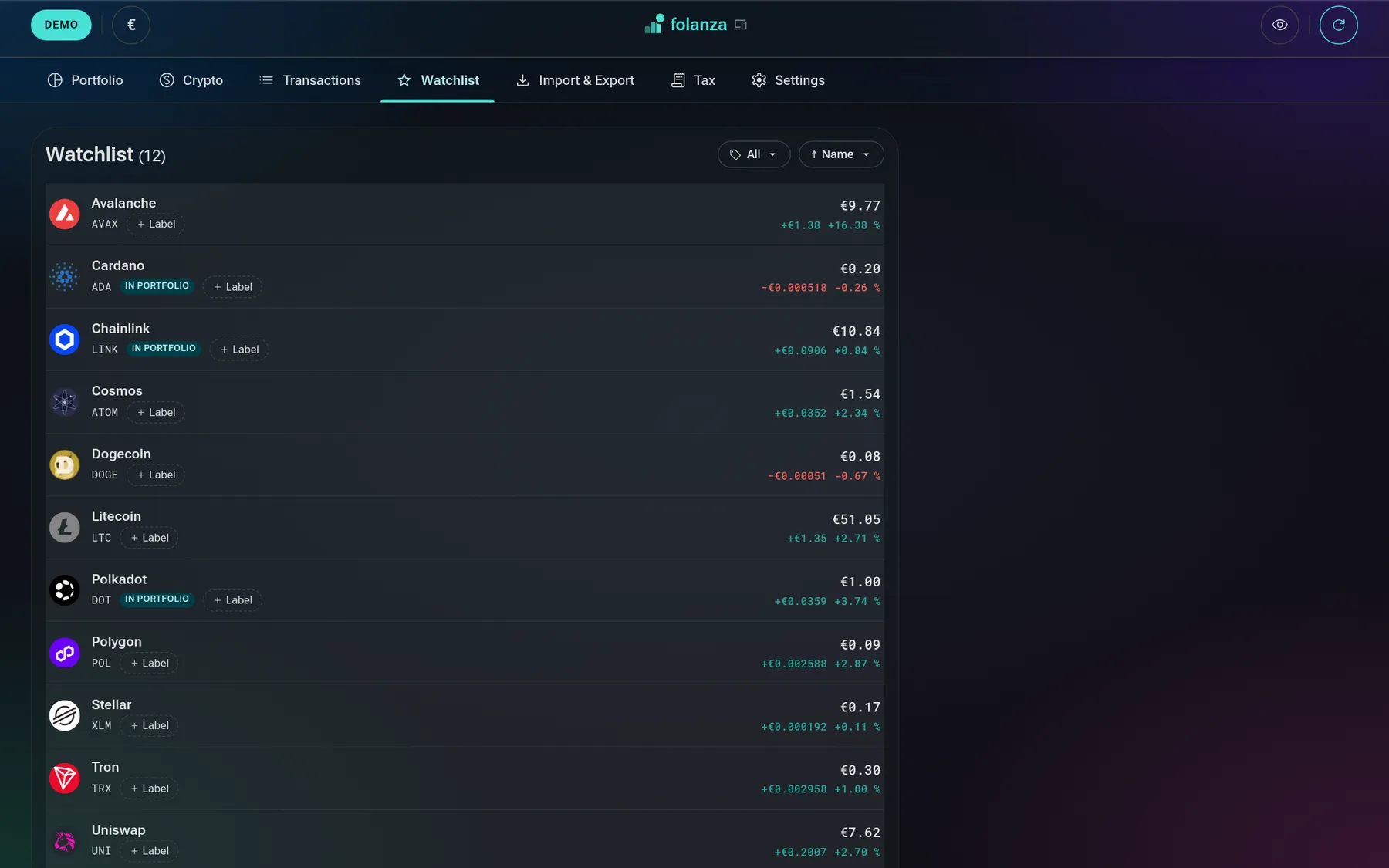The width and height of the screenshot is (1389, 868).
Task: Click the Polkadot coin logo
Action: tap(65, 589)
